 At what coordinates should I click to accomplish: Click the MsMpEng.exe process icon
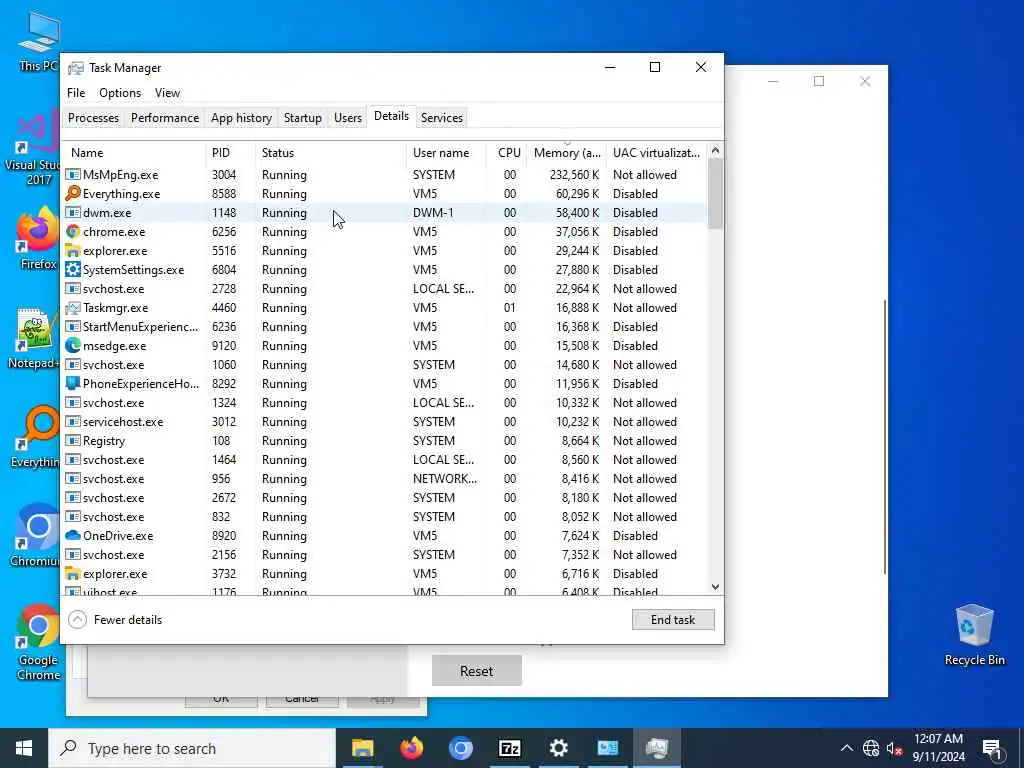pos(73,174)
